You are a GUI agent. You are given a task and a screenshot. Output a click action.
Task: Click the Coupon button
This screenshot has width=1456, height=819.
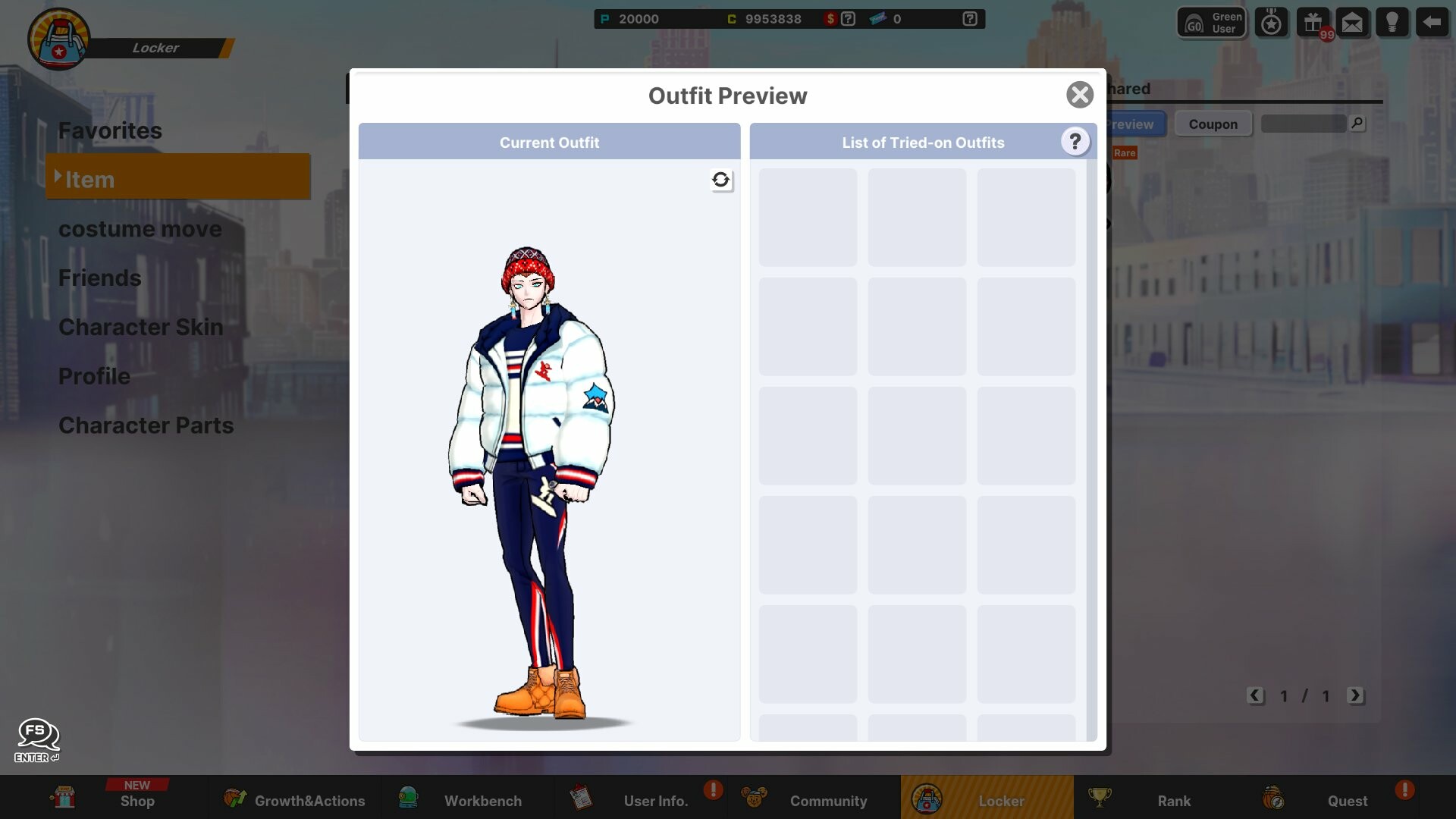click(1213, 124)
